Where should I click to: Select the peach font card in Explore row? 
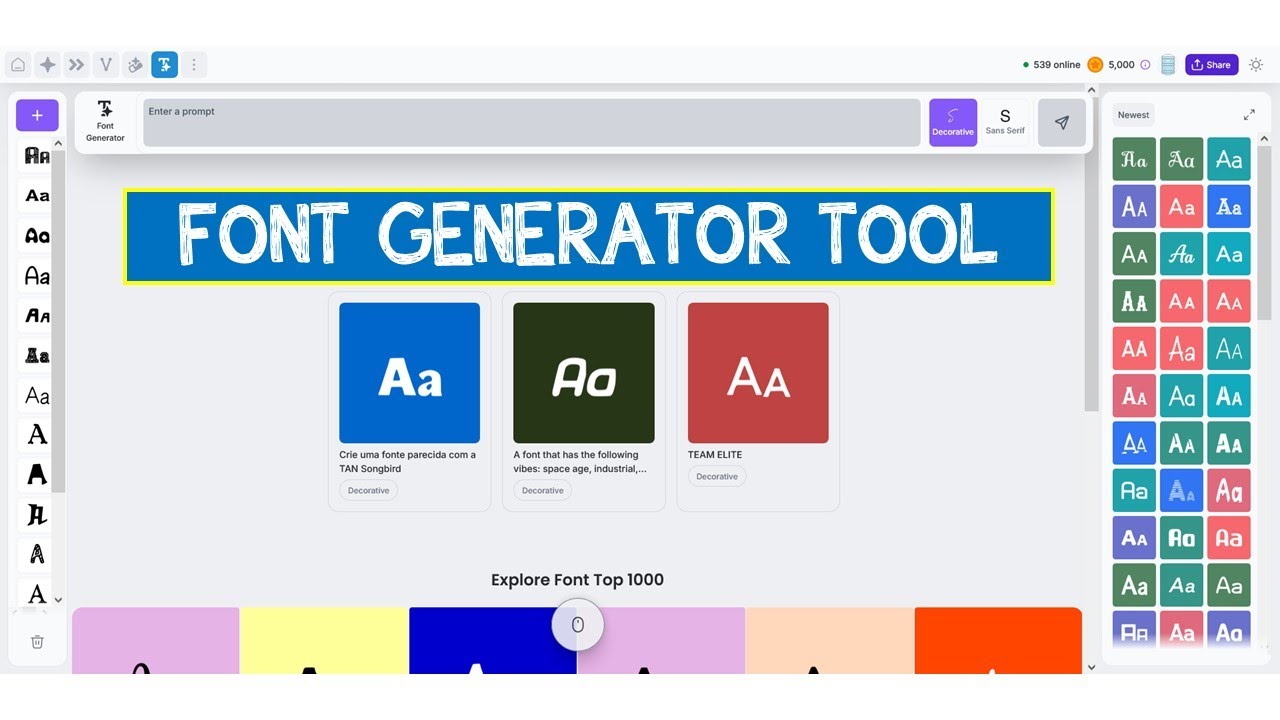[830, 640]
